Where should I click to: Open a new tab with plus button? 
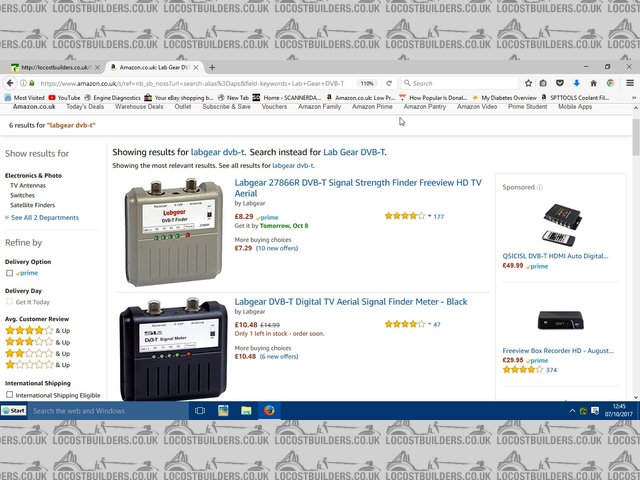click(212, 67)
